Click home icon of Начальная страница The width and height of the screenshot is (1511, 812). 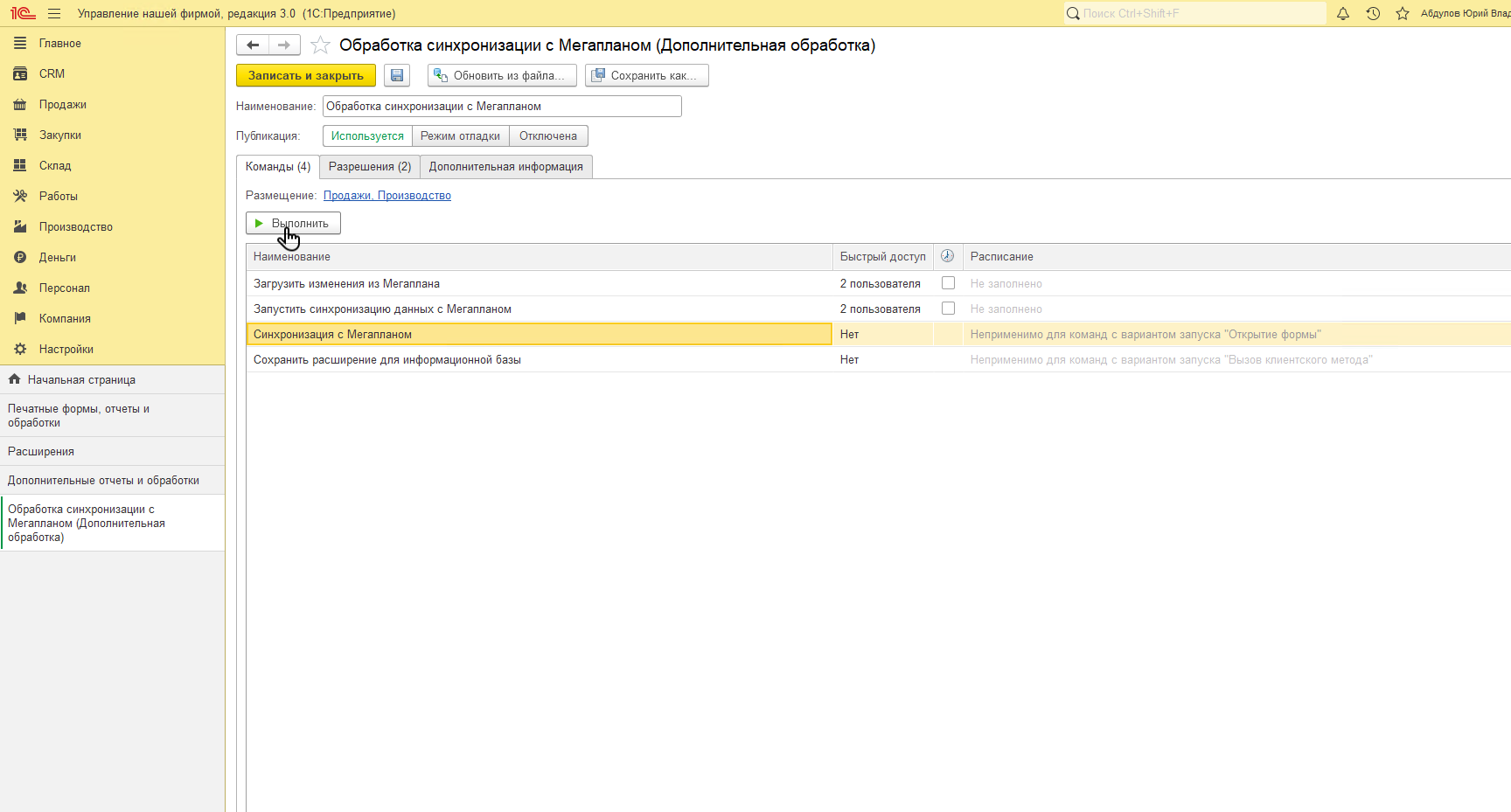[x=14, y=379]
